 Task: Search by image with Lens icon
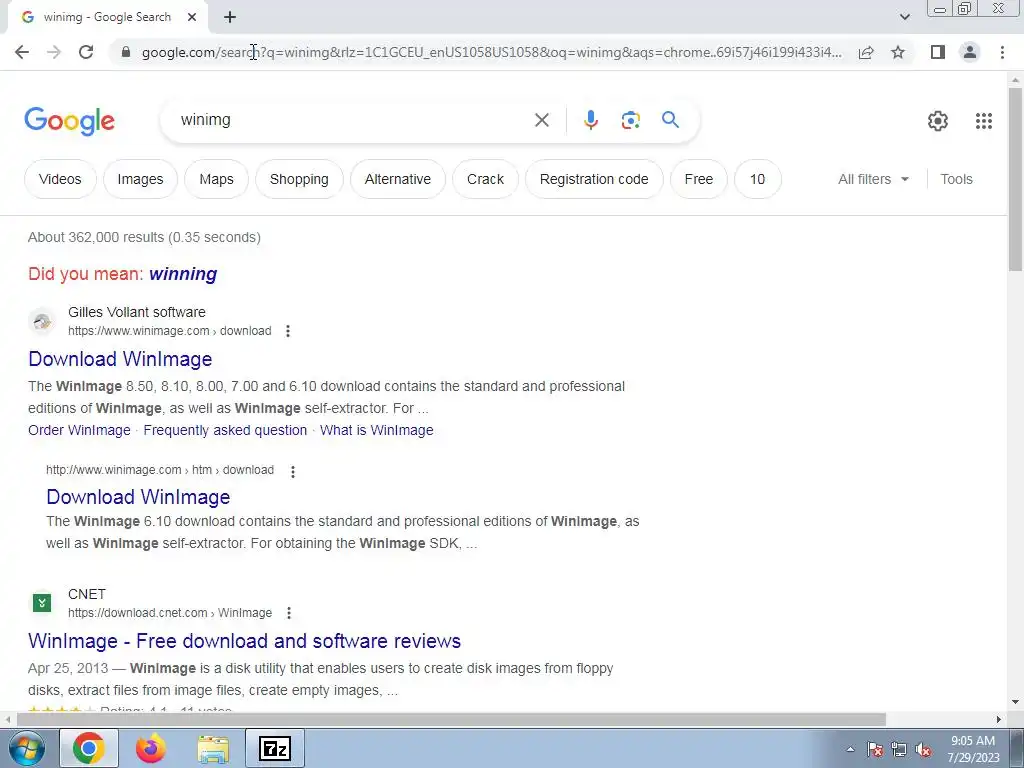coord(630,120)
